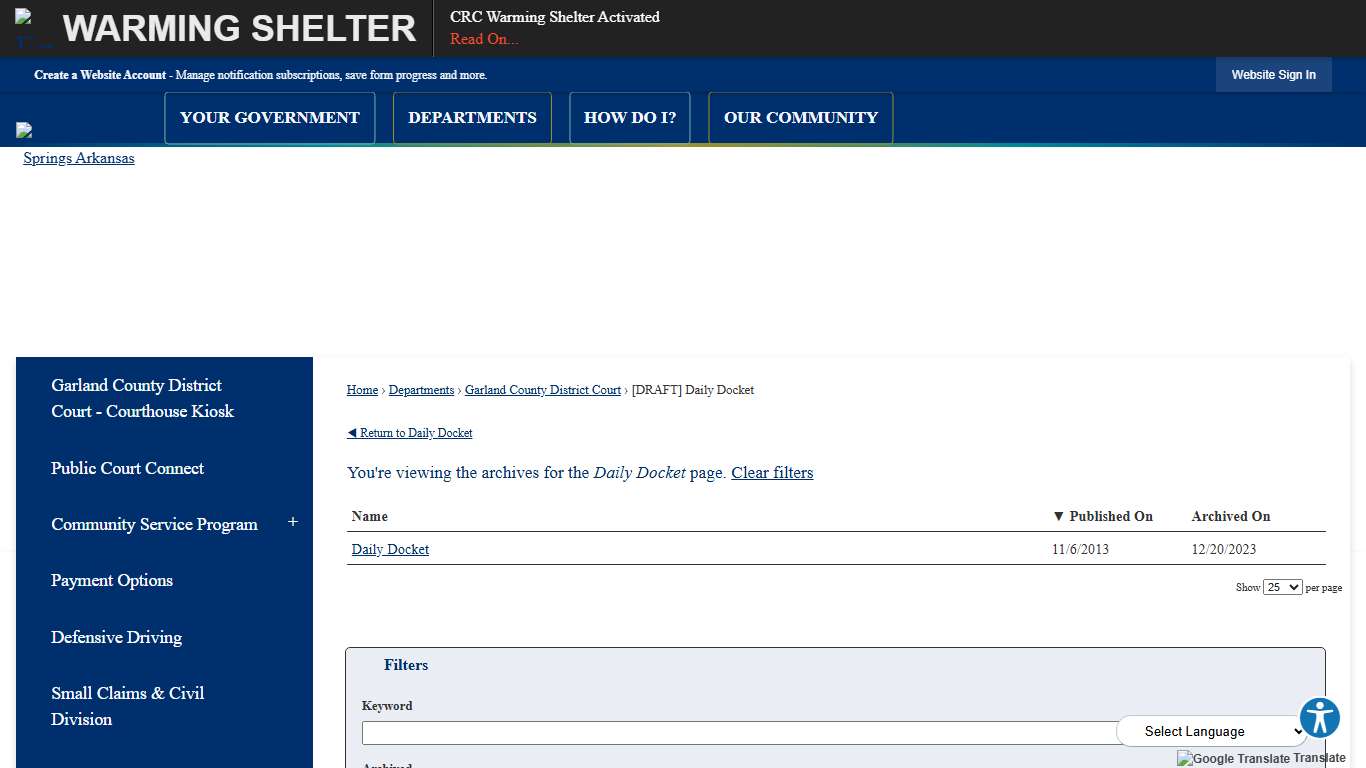
Task: Go to Public Court Connect page
Action: click(127, 468)
